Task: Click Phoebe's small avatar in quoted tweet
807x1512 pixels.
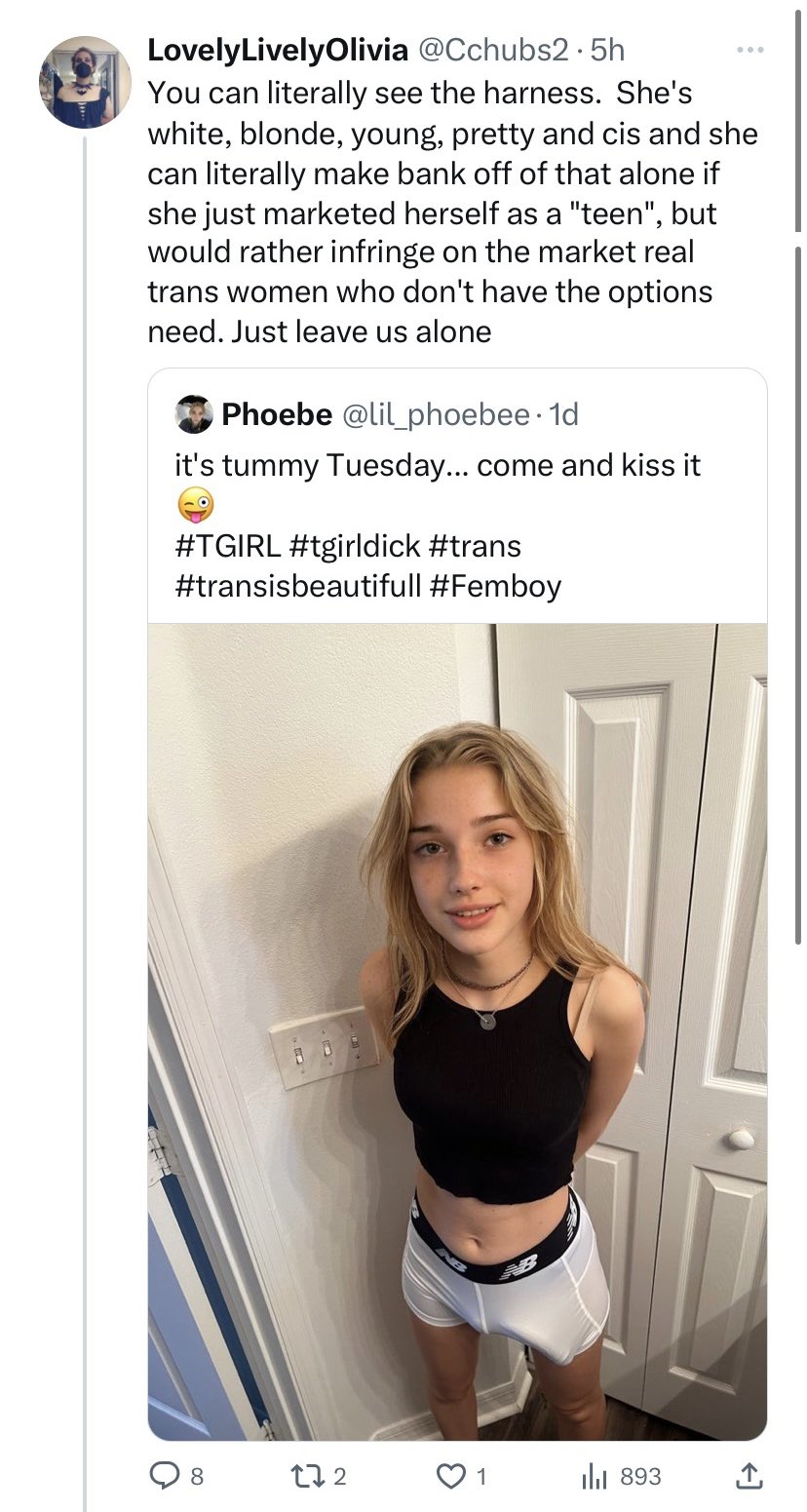Action: click(x=194, y=414)
